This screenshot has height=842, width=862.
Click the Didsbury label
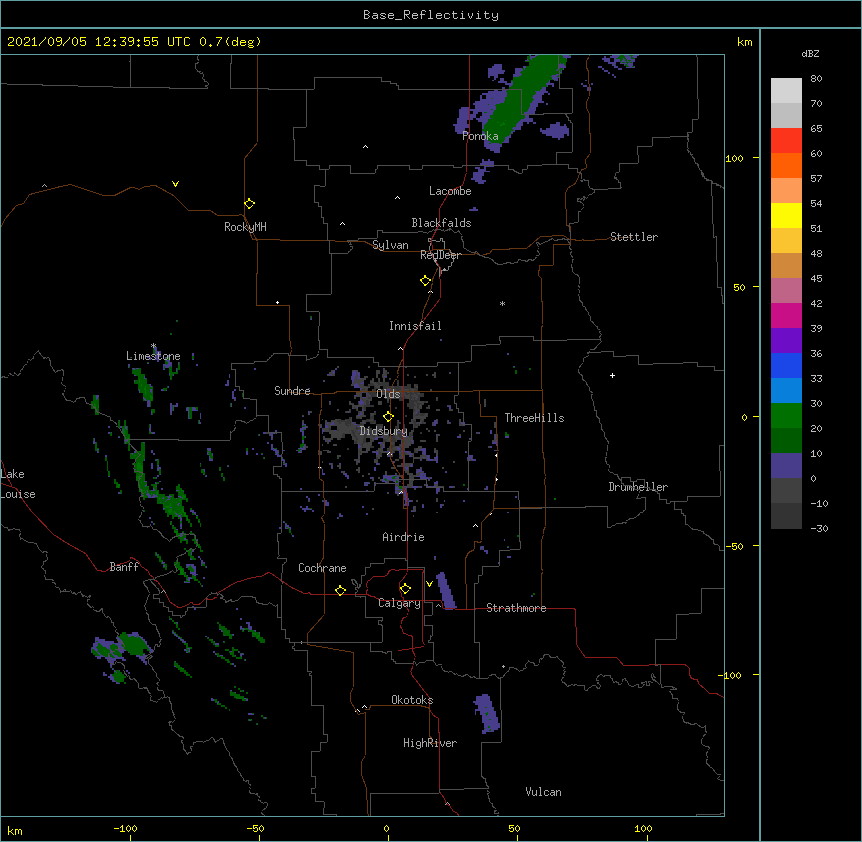click(384, 431)
